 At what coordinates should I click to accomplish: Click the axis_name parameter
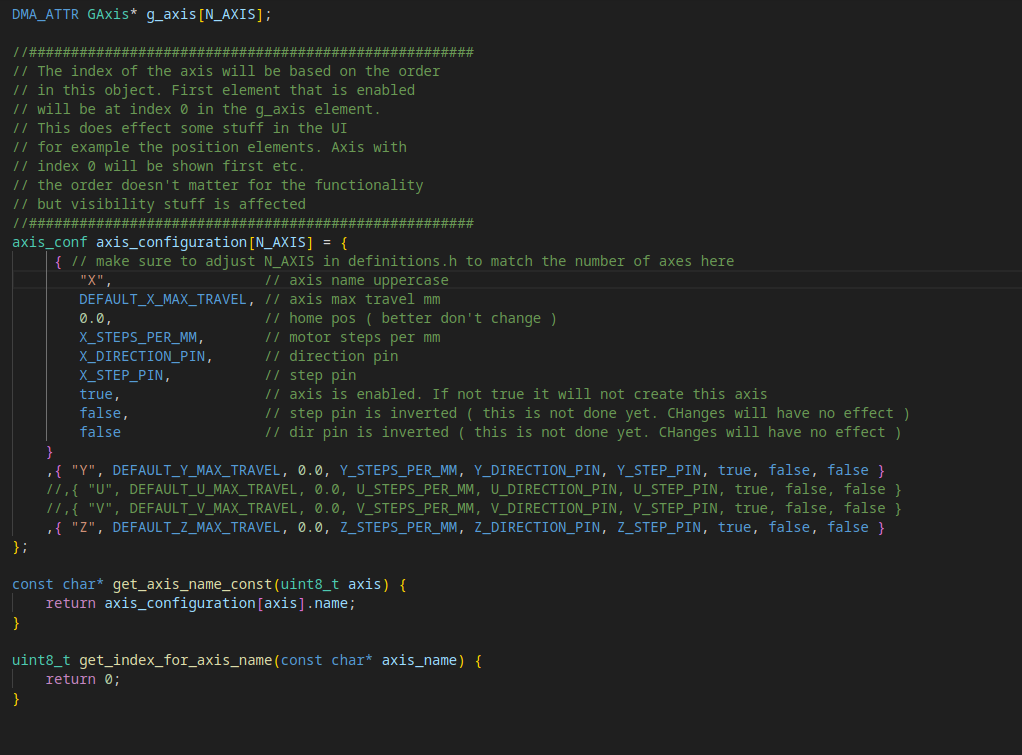419,660
